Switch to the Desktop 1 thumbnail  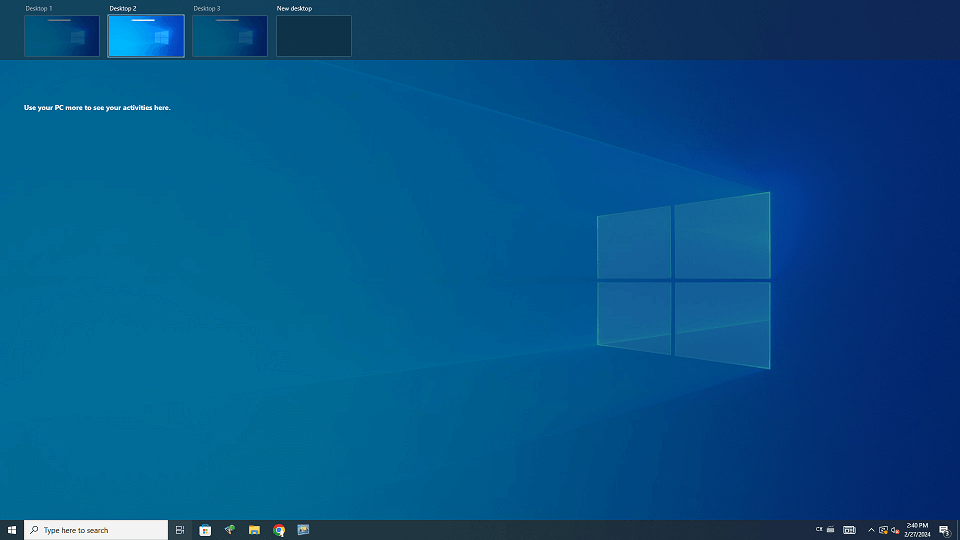[62, 36]
